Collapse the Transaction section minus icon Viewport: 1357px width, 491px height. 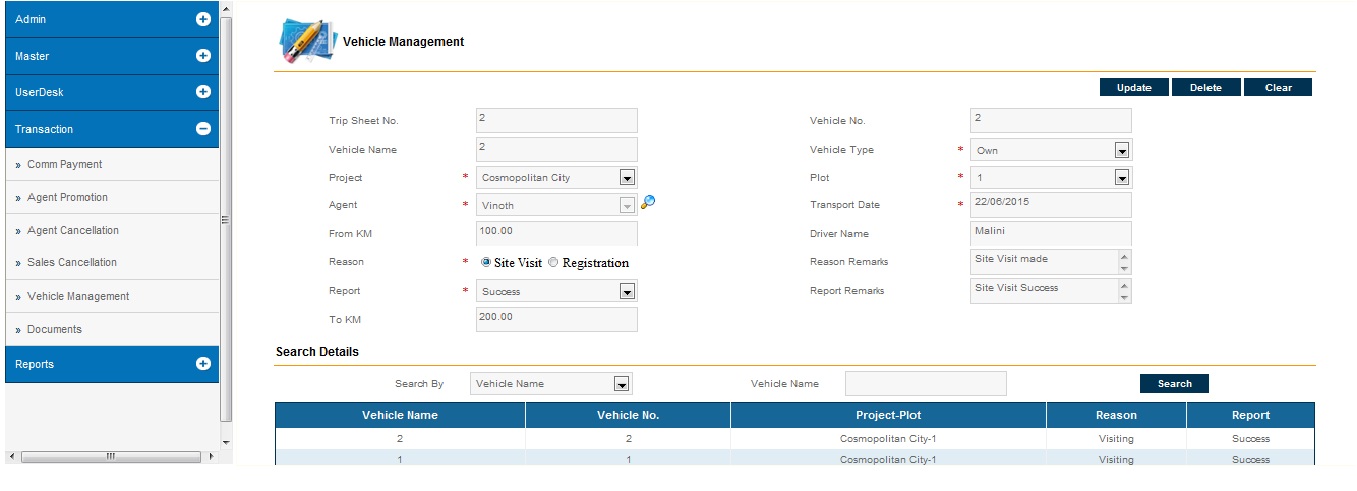[x=203, y=129]
